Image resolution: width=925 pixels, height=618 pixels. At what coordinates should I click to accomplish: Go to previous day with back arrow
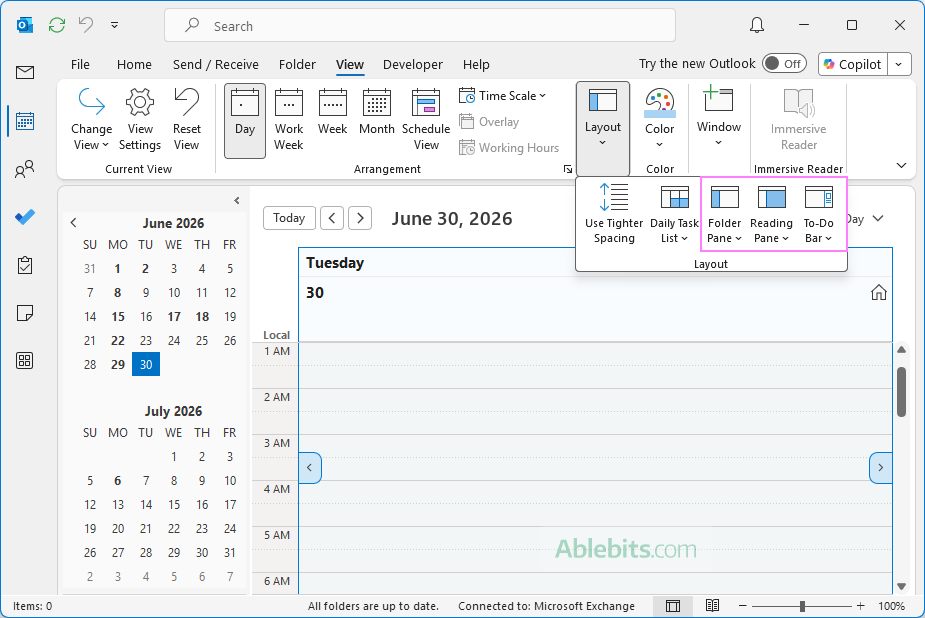click(332, 218)
